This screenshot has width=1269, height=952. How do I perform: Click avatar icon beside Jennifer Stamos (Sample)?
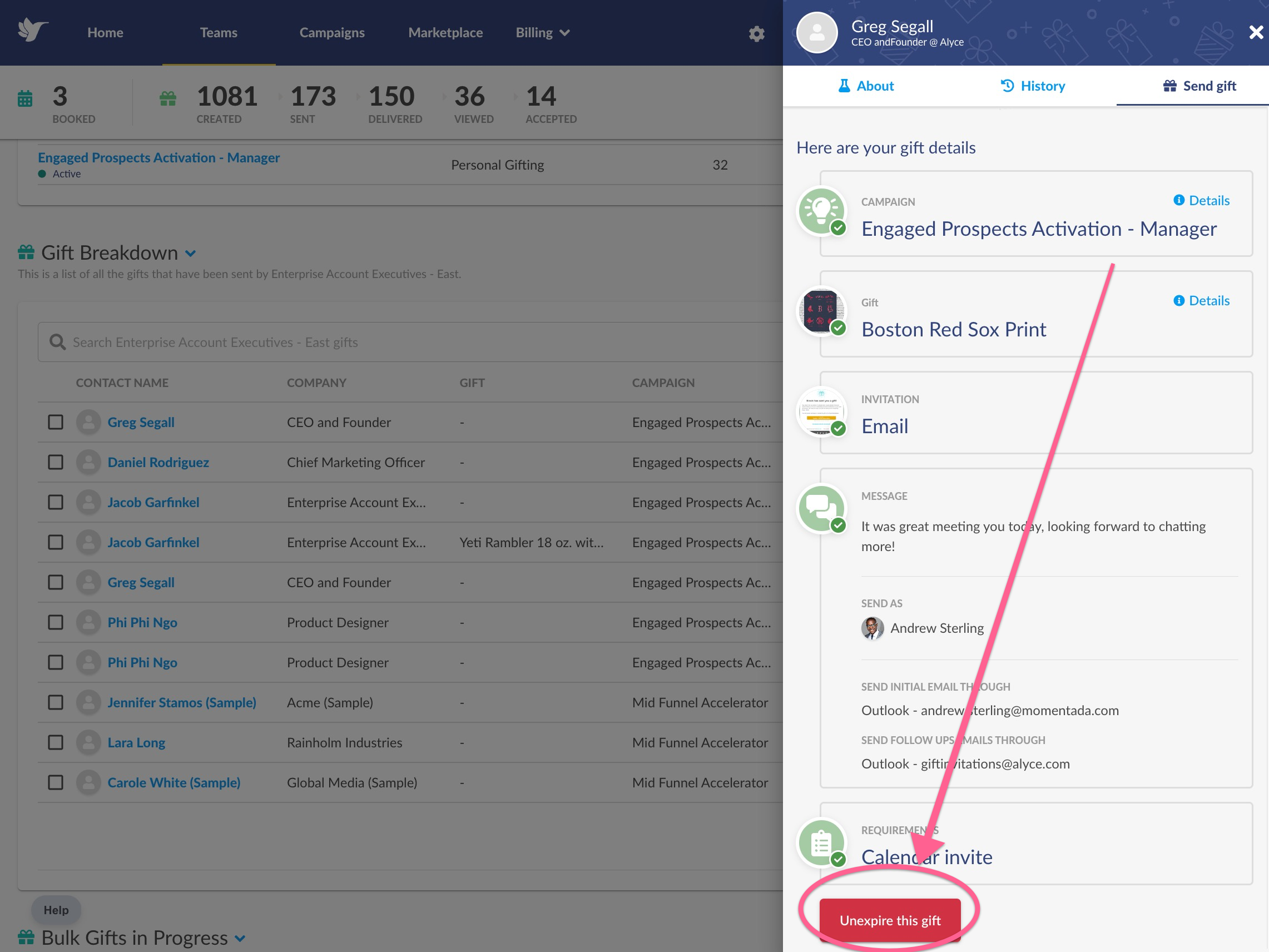[88, 702]
